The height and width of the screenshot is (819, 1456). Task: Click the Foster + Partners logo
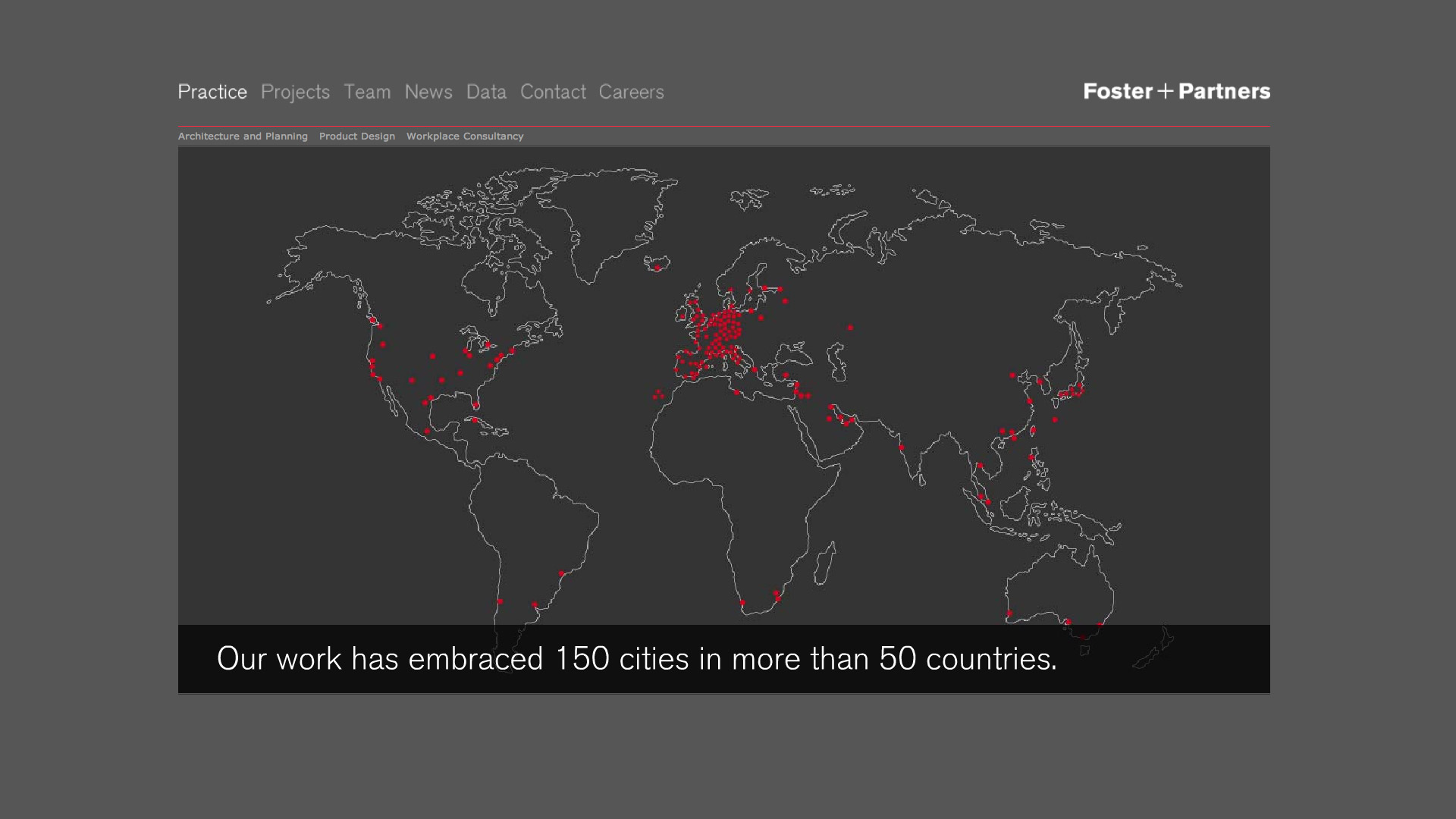click(1176, 92)
